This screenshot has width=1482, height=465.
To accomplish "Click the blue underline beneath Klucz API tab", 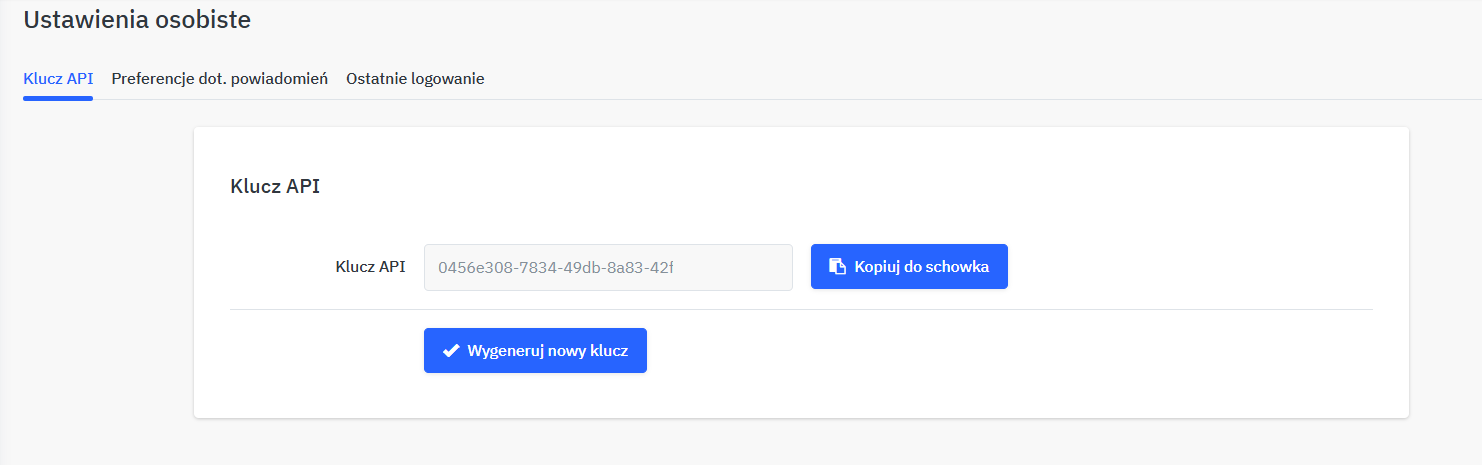I will click(x=58, y=98).
